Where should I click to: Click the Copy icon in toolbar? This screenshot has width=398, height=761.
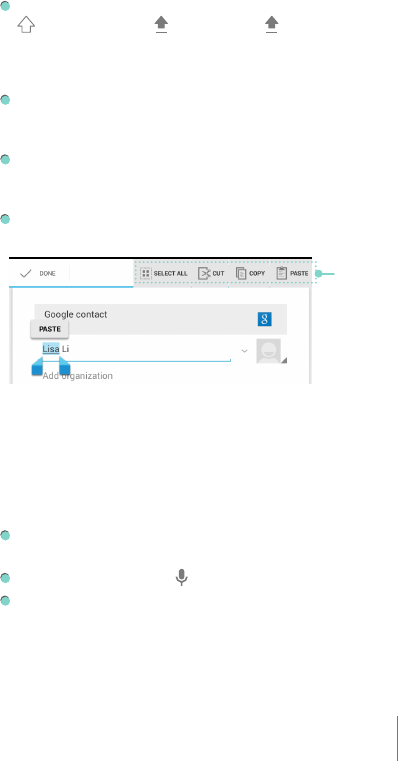click(241, 273)
